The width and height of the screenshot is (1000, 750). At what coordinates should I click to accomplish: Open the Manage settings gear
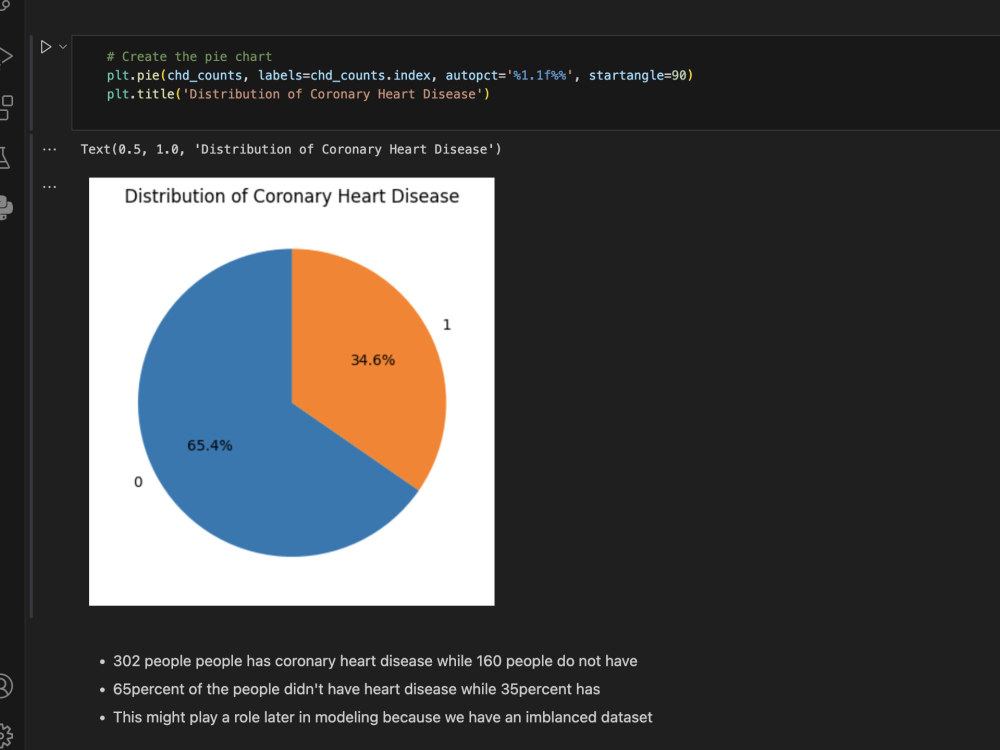(x=6, y=735)
